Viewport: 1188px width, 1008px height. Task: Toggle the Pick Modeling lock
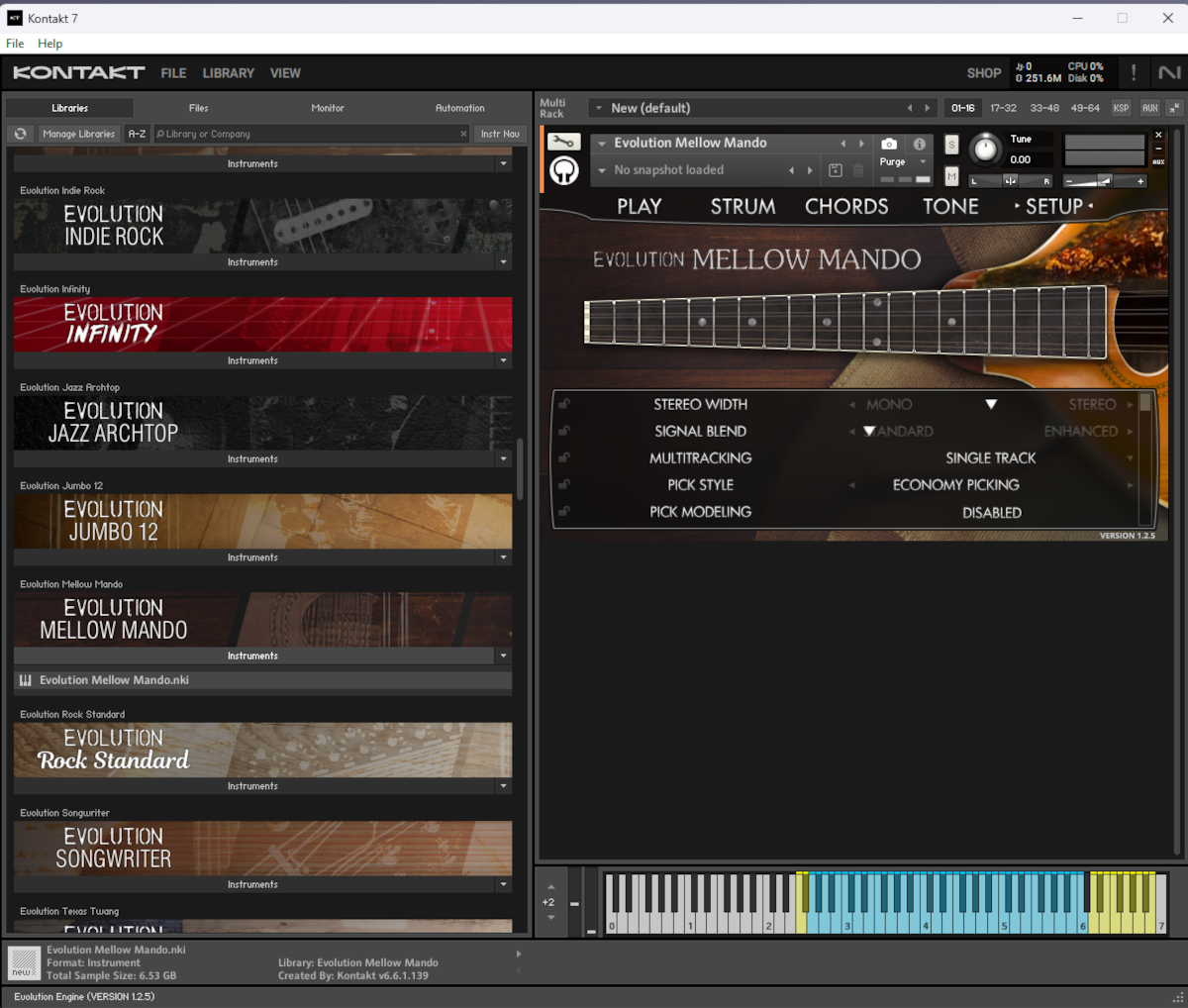pos(564,511)
